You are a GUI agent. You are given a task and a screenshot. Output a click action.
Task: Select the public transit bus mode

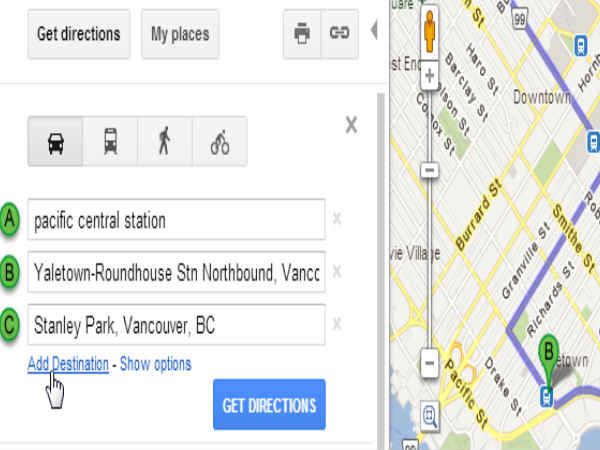pyautogui.click(x=110, y=141)
